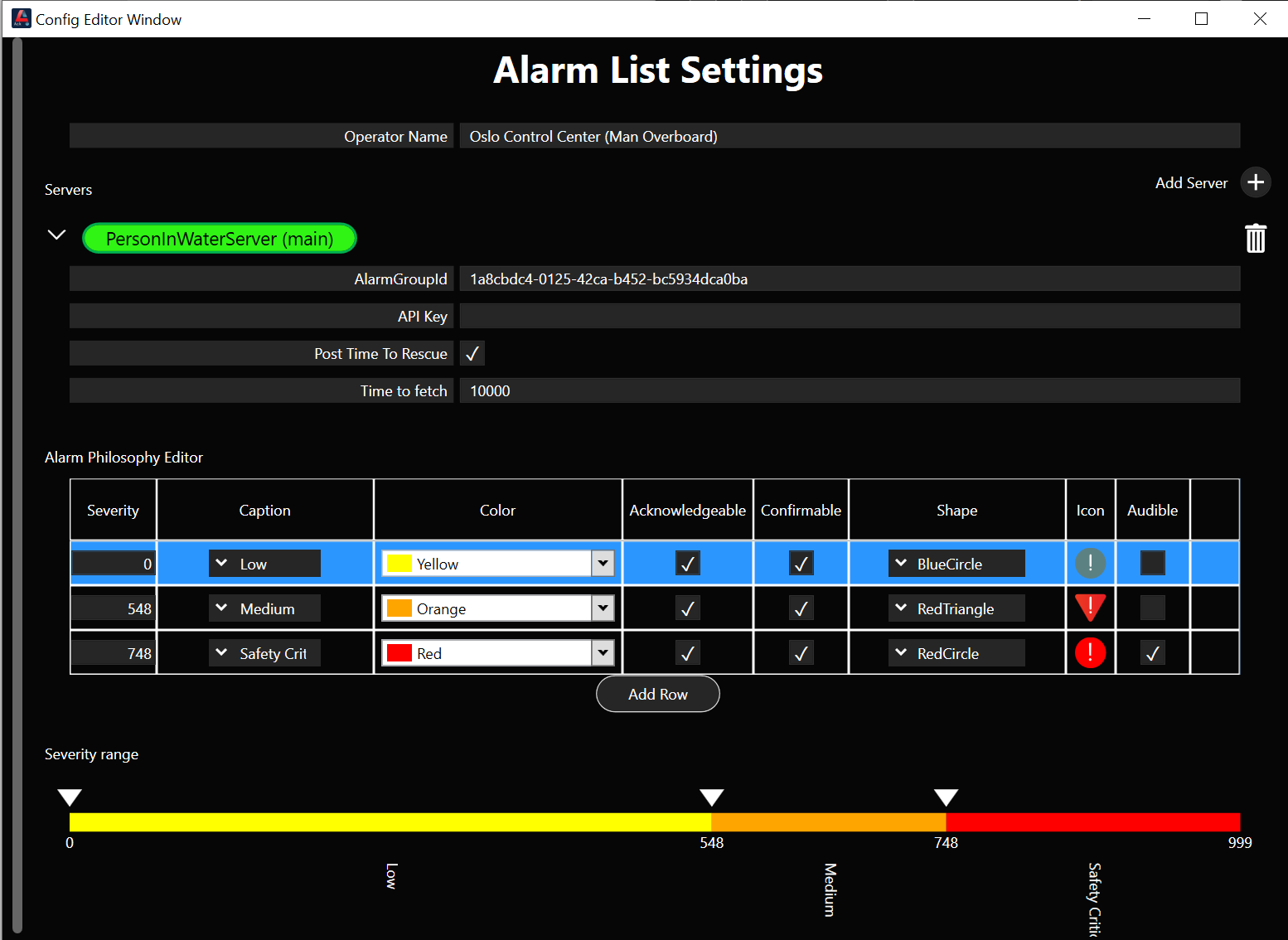Click the severity range marker at 748
The width and height of the screenshot is (1288, 940).
click(x=946, y=797)
